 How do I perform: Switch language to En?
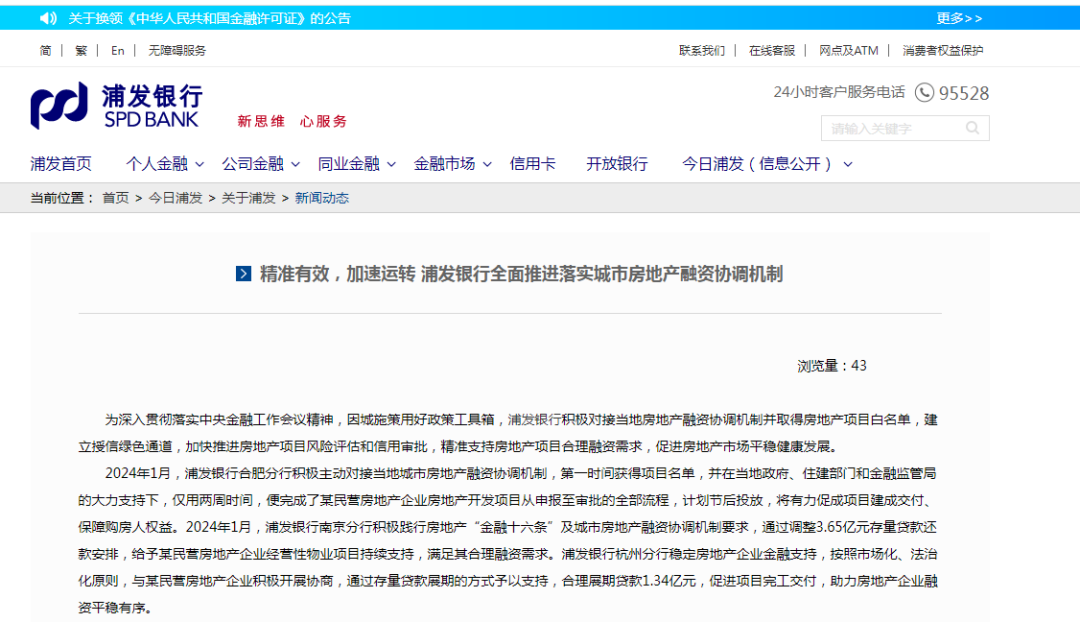point(118,50)
